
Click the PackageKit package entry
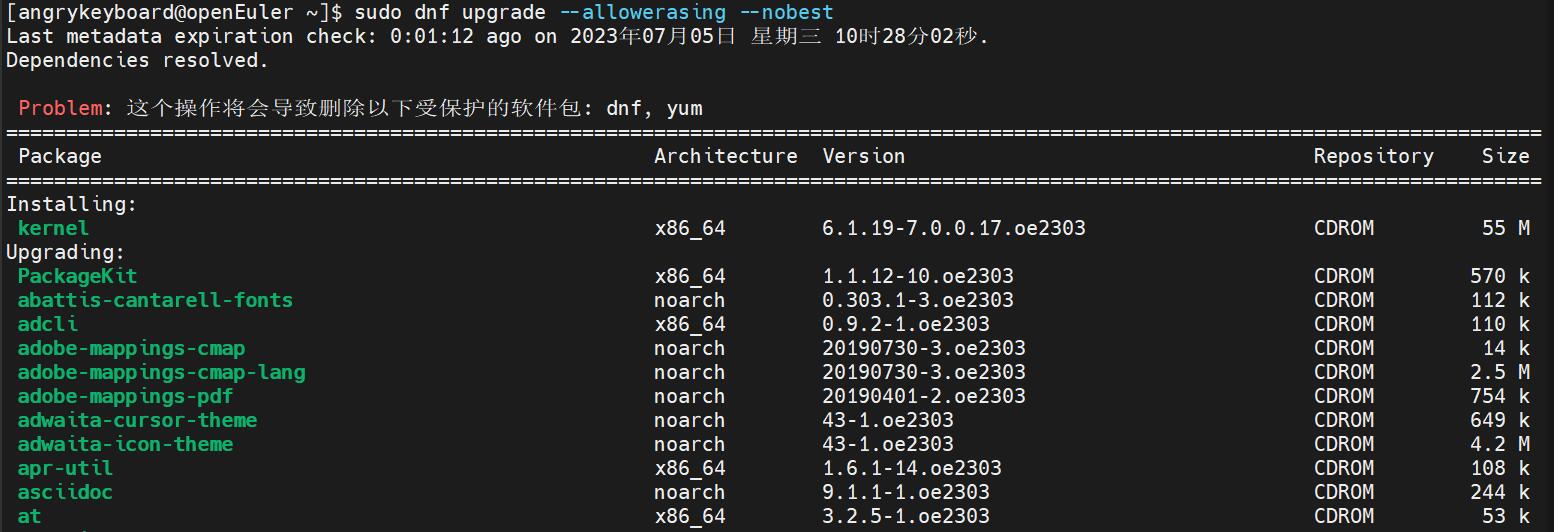coord(77,276)
